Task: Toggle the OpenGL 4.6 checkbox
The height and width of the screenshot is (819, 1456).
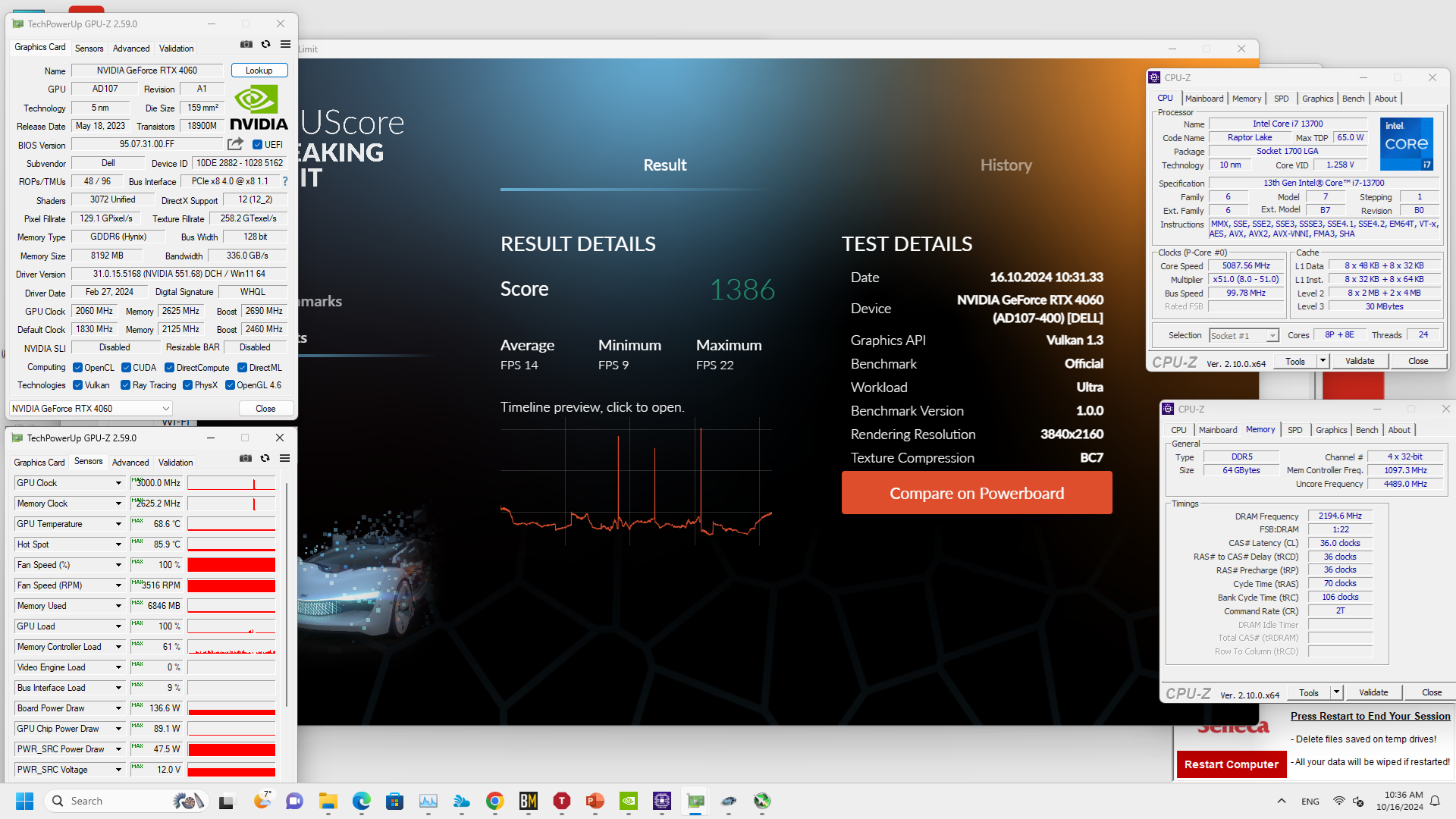Action: click(x=230, y=385)
